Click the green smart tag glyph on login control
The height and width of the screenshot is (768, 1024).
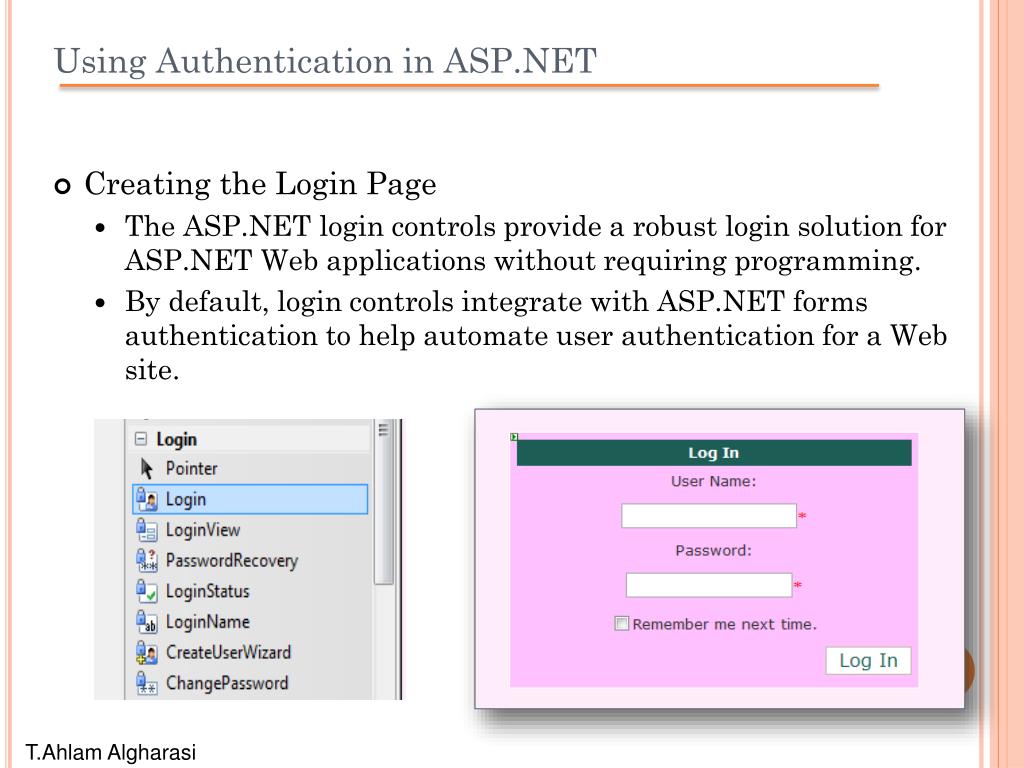[x=514, y=437]
